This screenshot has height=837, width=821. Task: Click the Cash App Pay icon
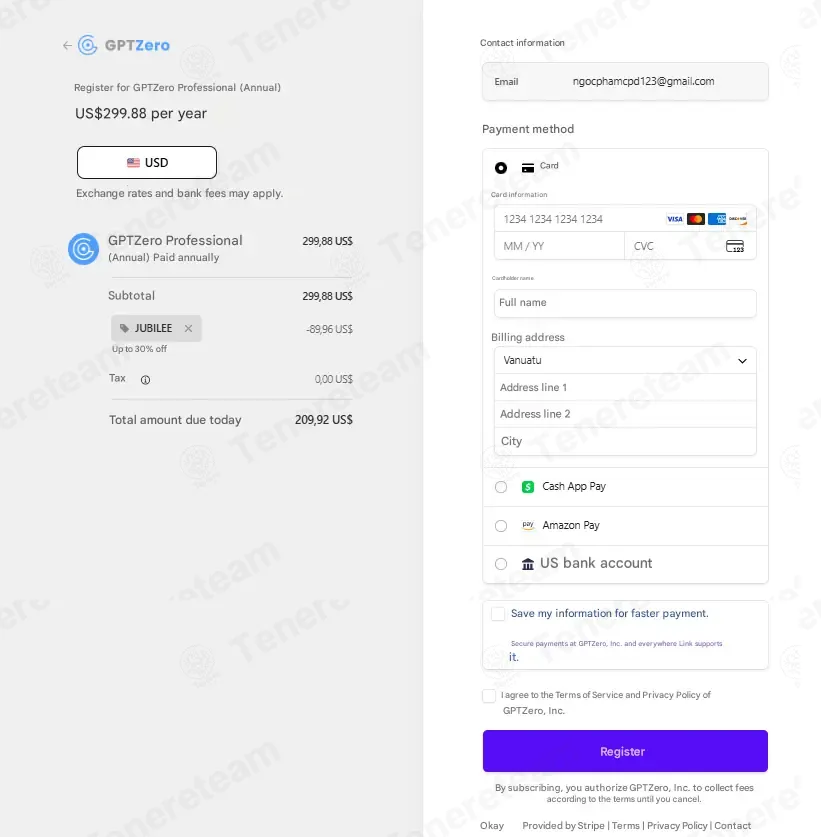tap(528, 487)
